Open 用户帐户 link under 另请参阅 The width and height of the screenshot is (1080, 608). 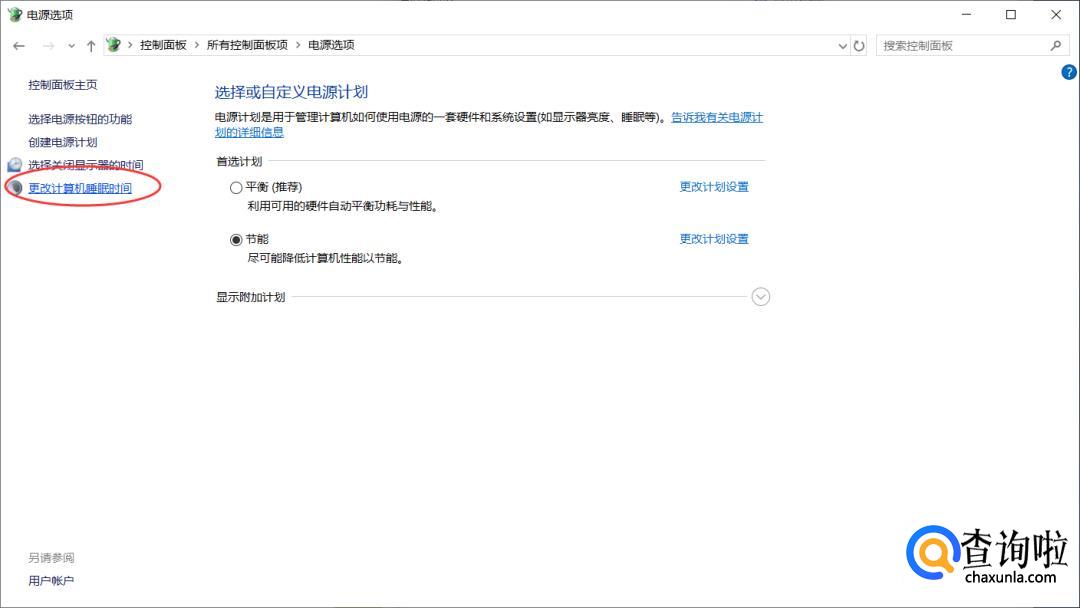coord(51,580)
